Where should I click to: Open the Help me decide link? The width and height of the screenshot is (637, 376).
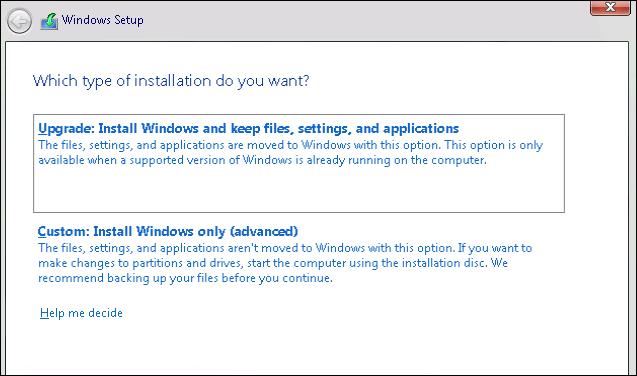pyautogui.click(x=81, y=313)
